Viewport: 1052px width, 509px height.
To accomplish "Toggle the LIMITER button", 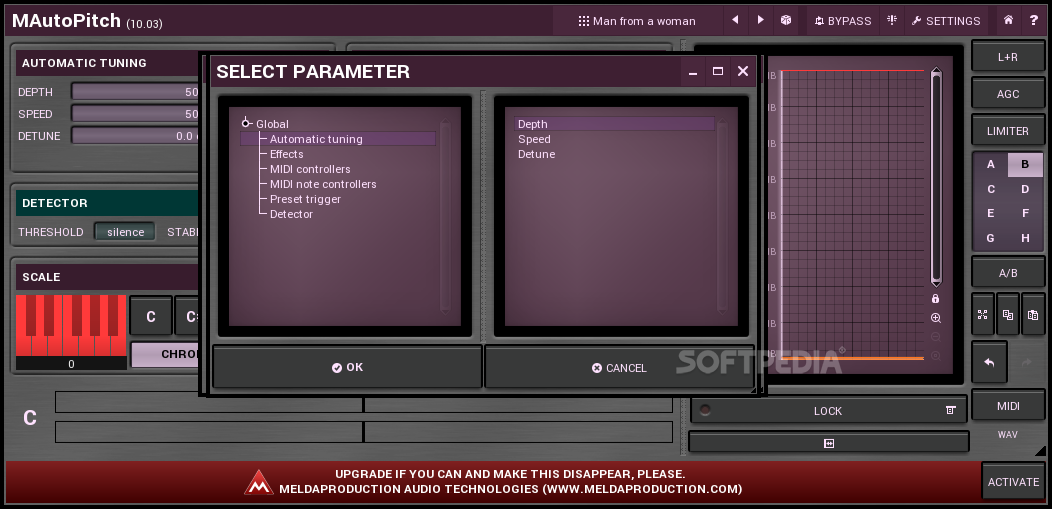I will tap(1008, 131).
